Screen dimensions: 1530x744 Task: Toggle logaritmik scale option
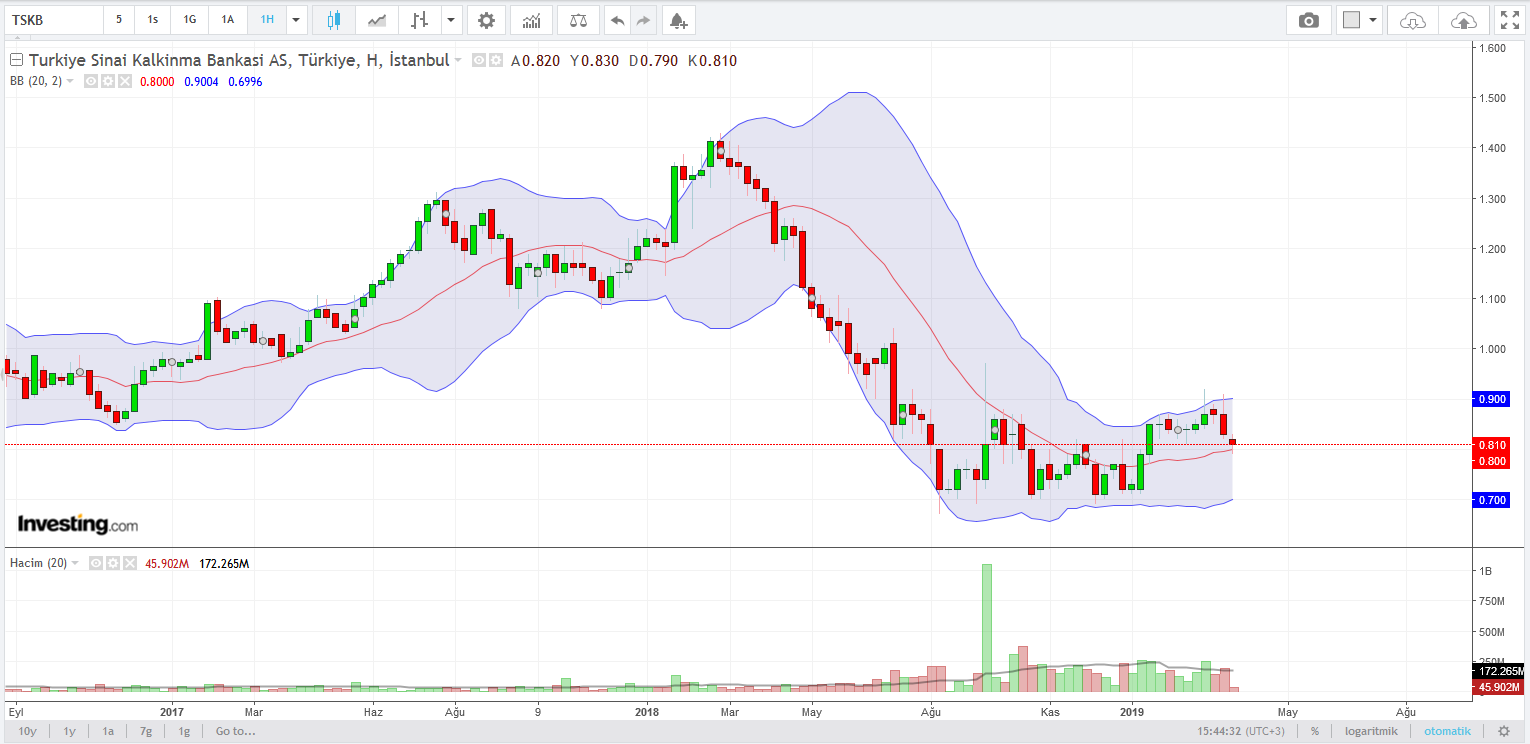pos(1369,731)
